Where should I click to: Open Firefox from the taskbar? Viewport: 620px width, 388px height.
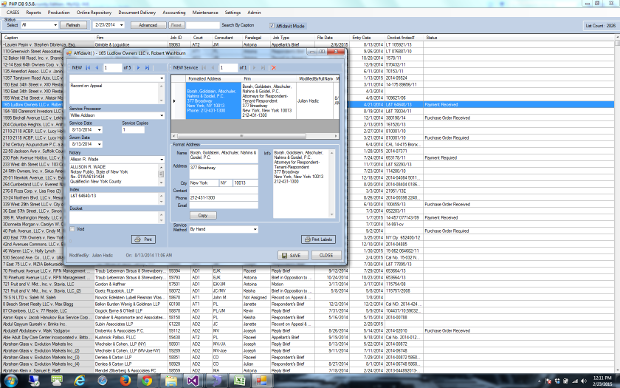click(x=125, y=380)
